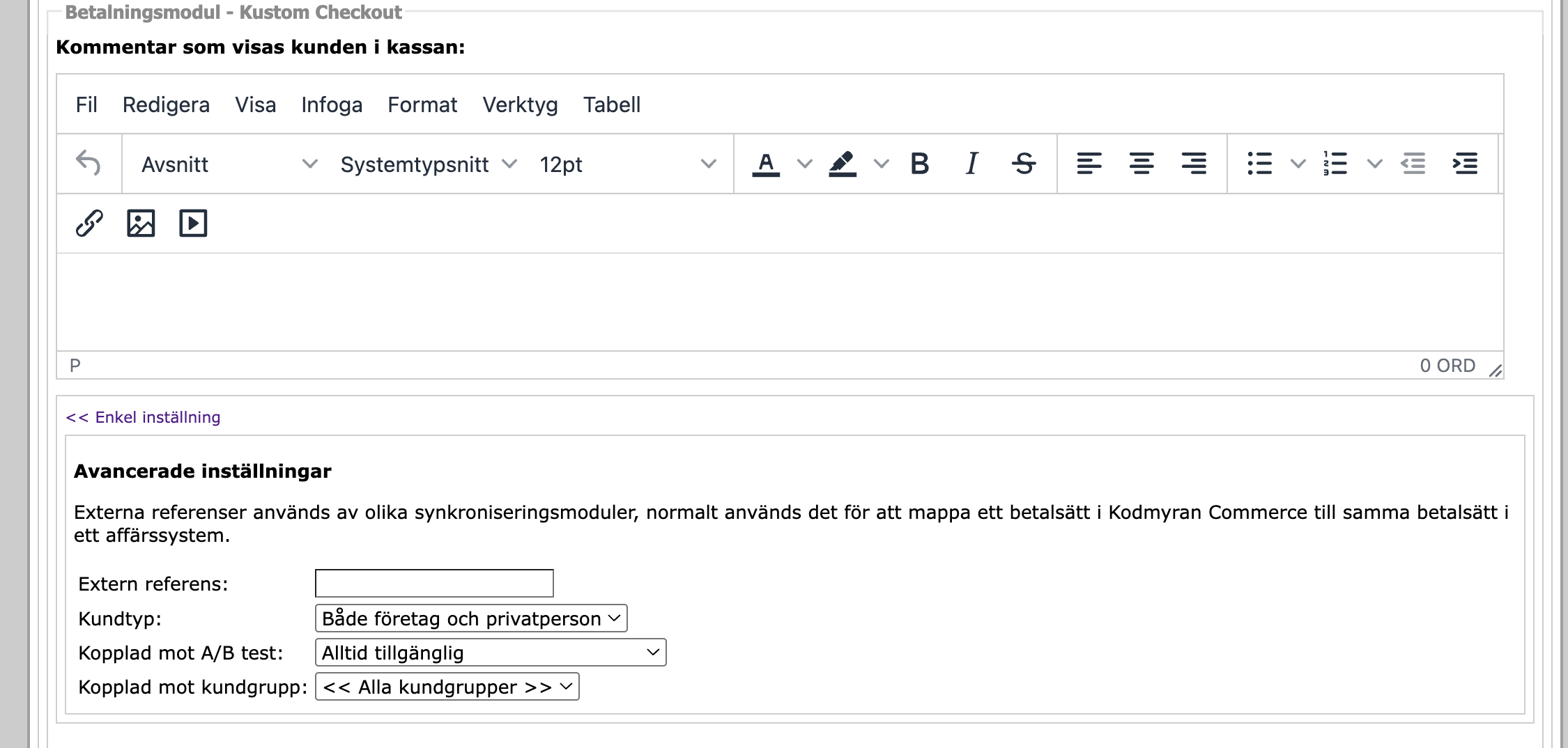Insert an image into the editor
1568x748 pixels.
pyautogui.click(x=141, y=224)
